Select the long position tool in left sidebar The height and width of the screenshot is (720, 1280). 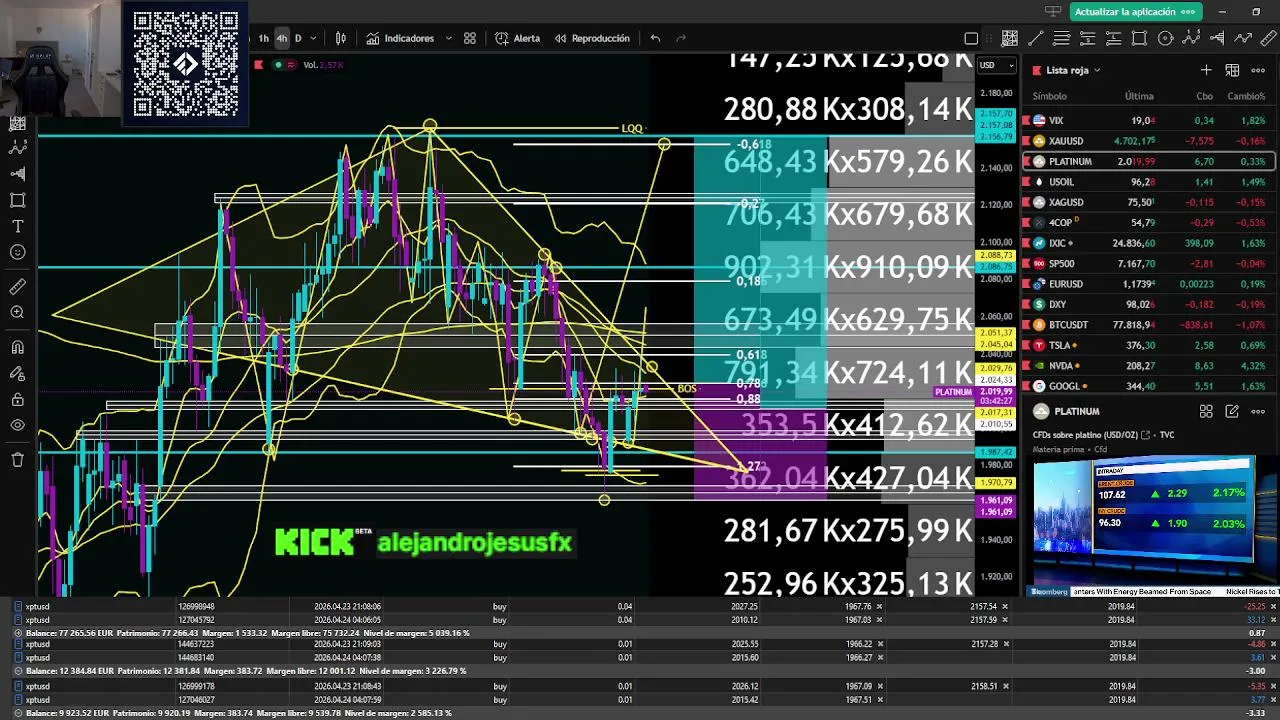[17, 173]
